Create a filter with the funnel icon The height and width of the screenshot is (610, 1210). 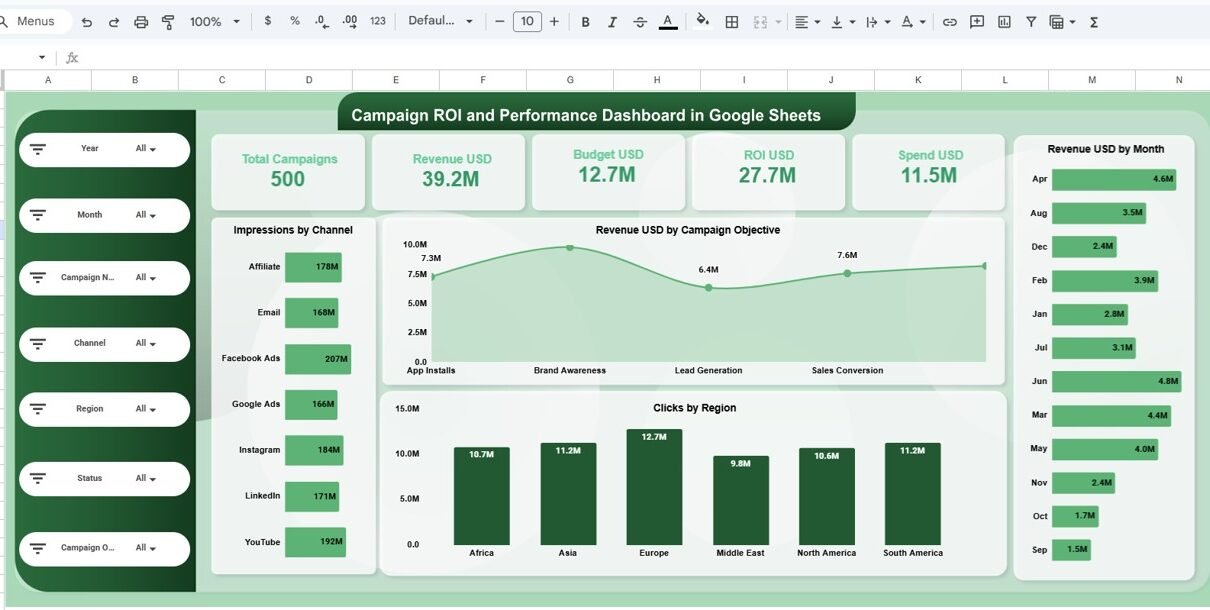click(1031, 22)
